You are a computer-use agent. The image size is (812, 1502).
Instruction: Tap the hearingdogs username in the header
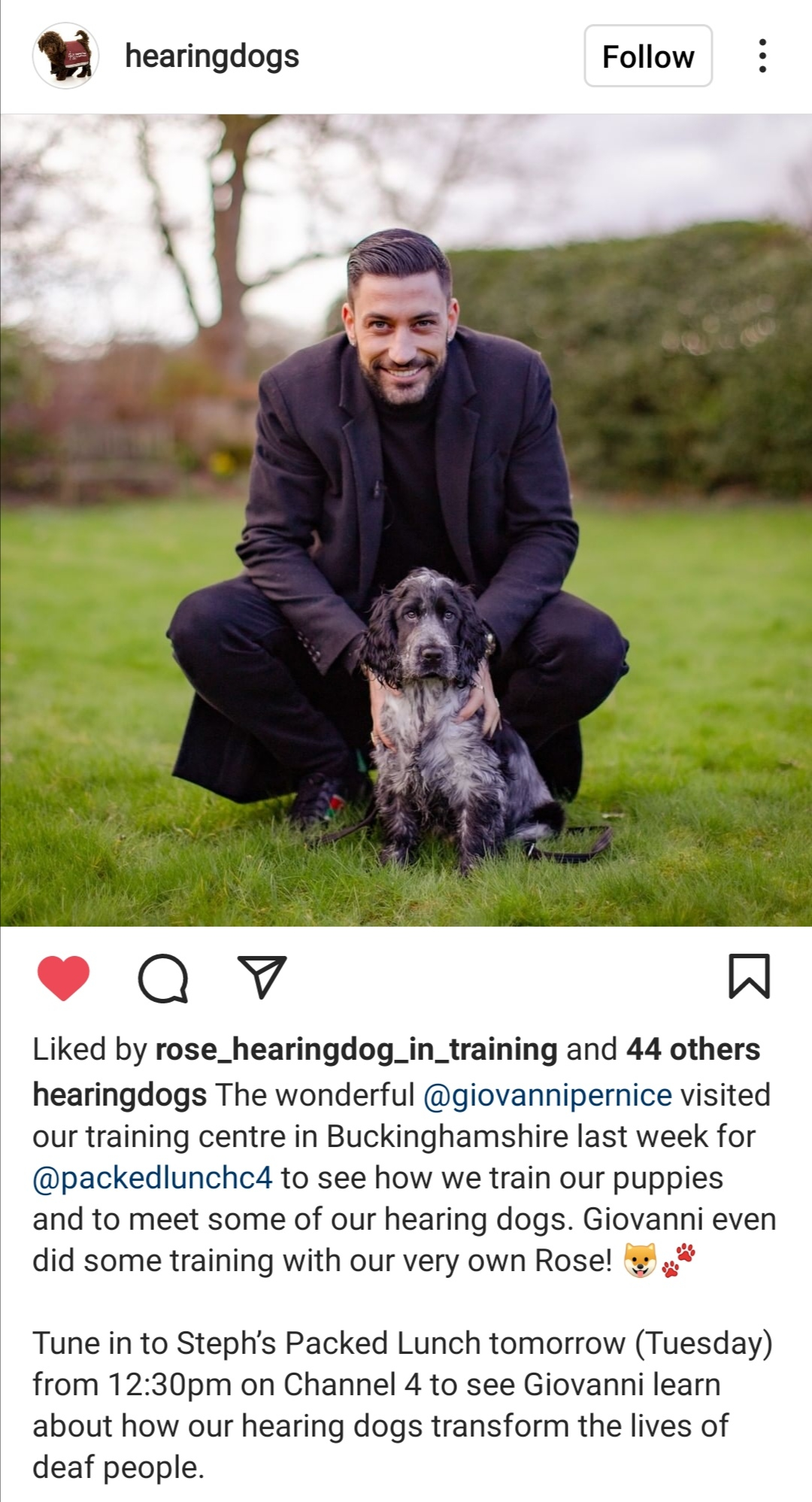point(212,56)
